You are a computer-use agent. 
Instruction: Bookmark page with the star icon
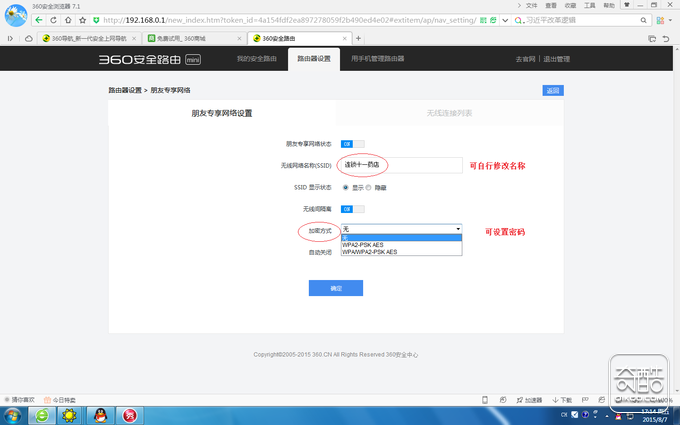tap(82, 20)
